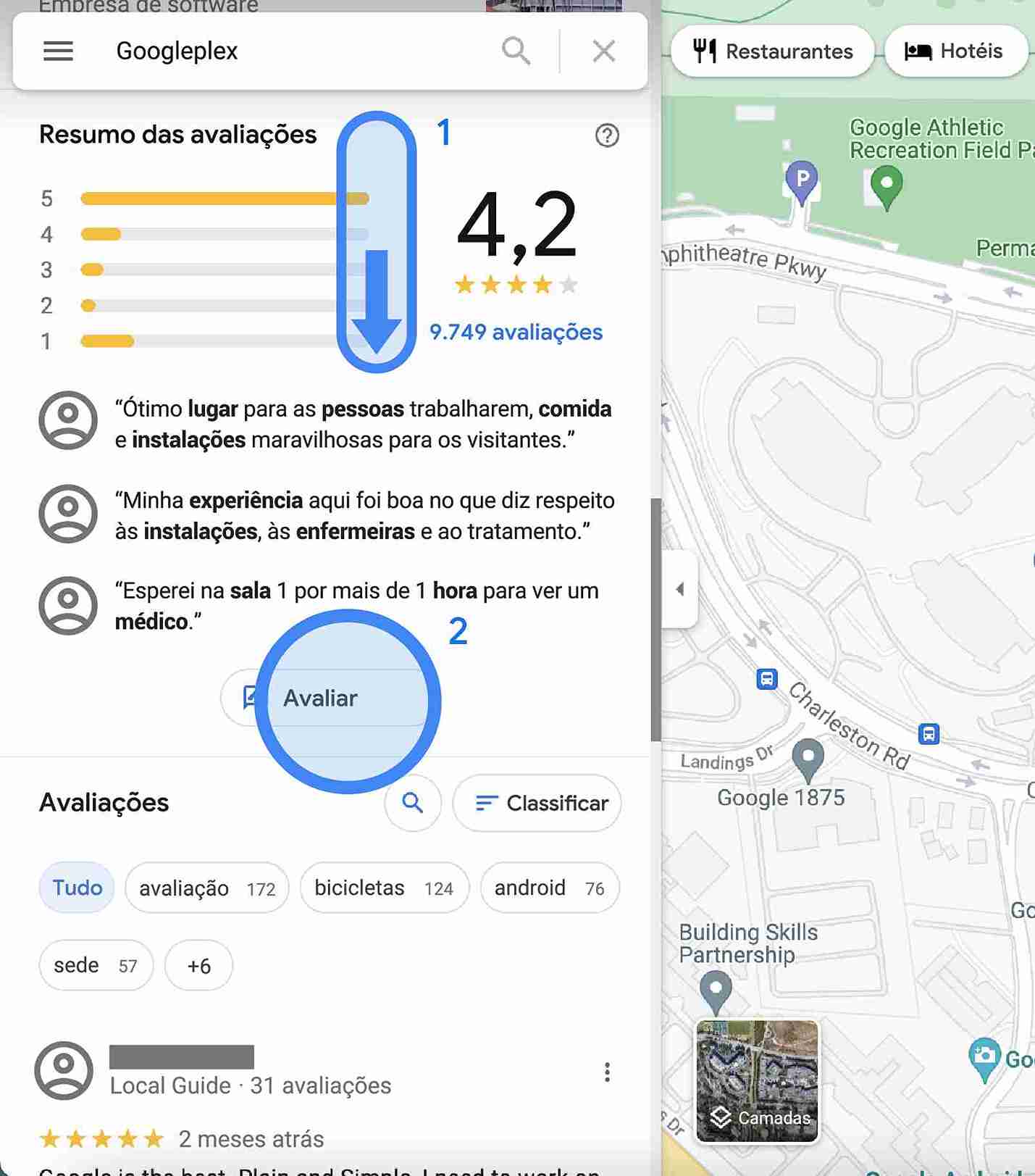This screenshot has height=1176, width=1035.
Task: Click the side panel vertical scrollbar
Action: [x=655, y=620]
